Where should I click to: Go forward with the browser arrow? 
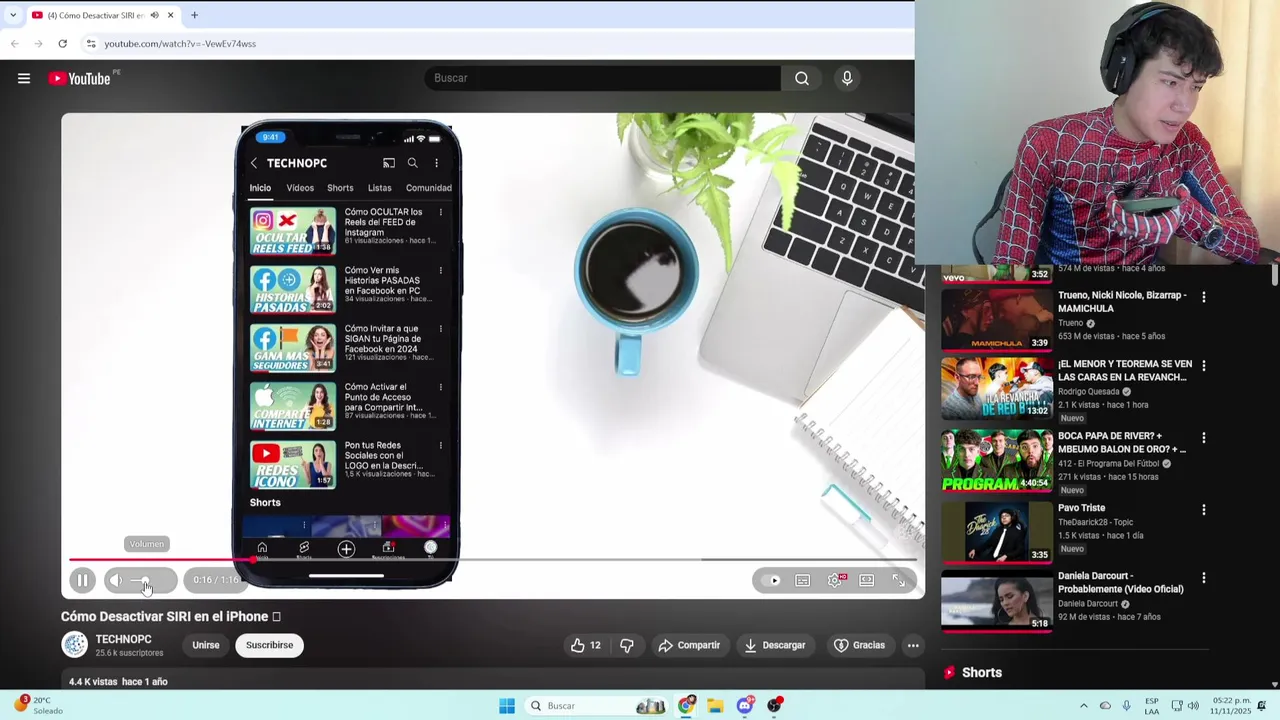pyautogui.click(x=38, y=44)
